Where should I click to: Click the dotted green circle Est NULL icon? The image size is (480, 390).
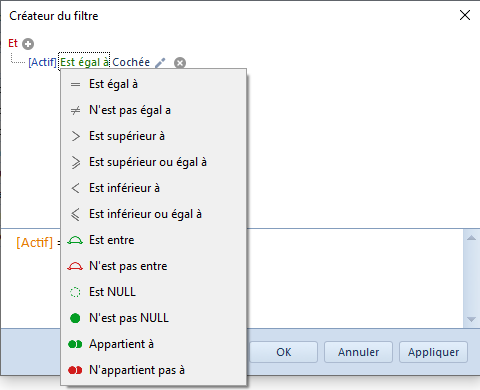click(x=75, y=292)
